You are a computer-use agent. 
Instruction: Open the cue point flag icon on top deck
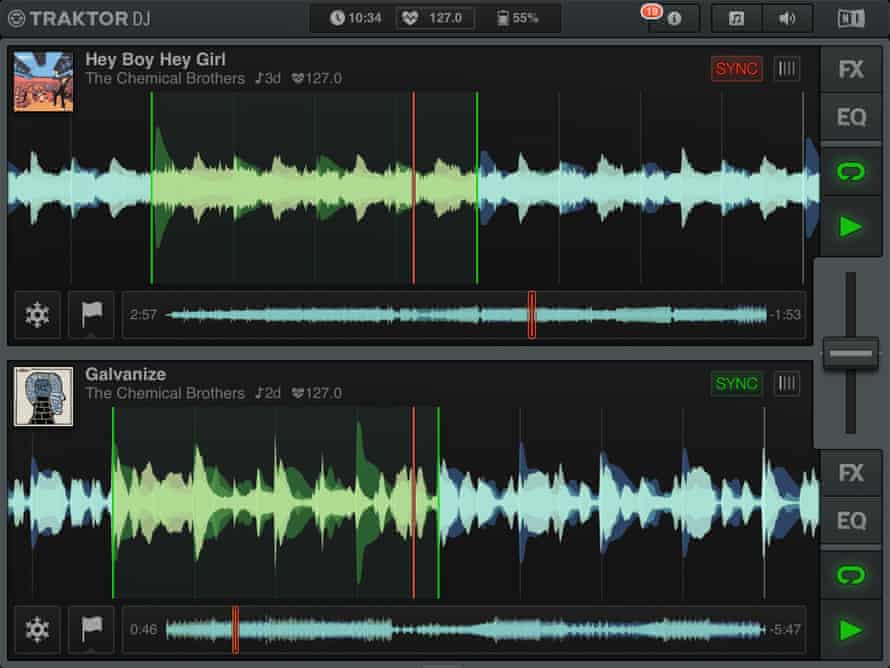(91, 313)
